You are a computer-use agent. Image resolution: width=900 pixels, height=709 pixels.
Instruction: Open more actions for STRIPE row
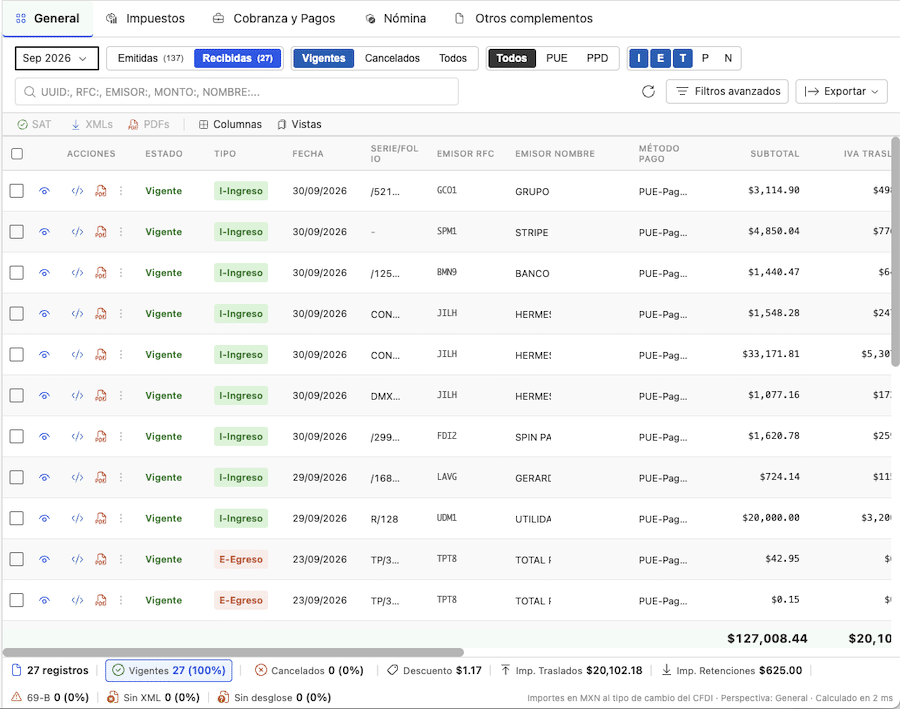pyautogui.click(x=121, y=232)
